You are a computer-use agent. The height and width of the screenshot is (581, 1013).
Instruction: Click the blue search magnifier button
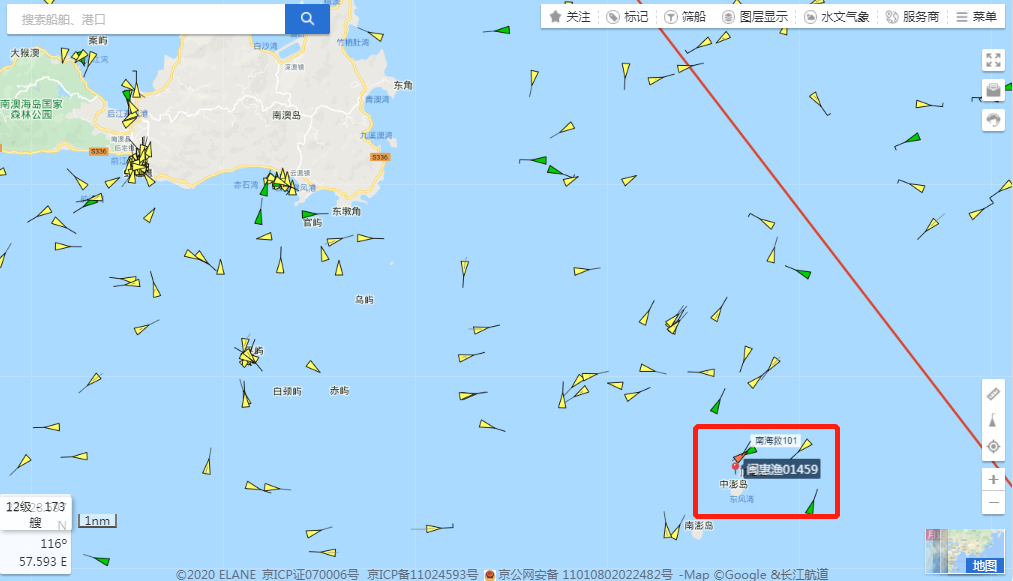(308, 19)
